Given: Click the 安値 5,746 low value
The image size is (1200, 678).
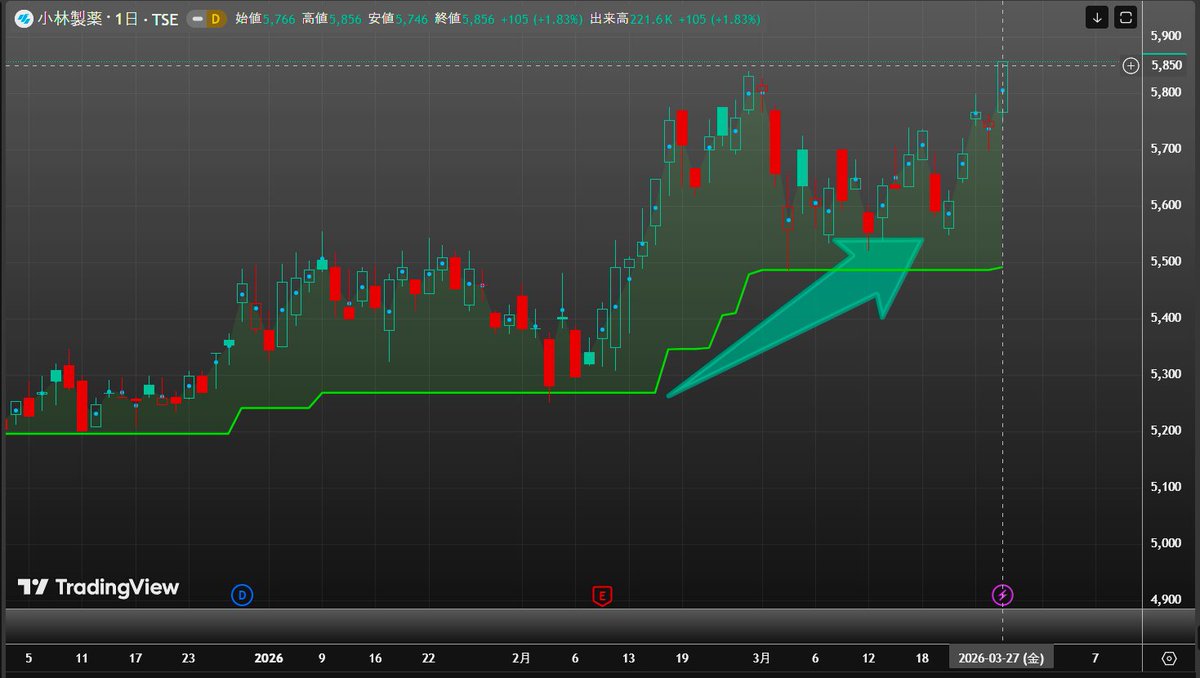Looking at the screenshot, I should pos(398,19).
